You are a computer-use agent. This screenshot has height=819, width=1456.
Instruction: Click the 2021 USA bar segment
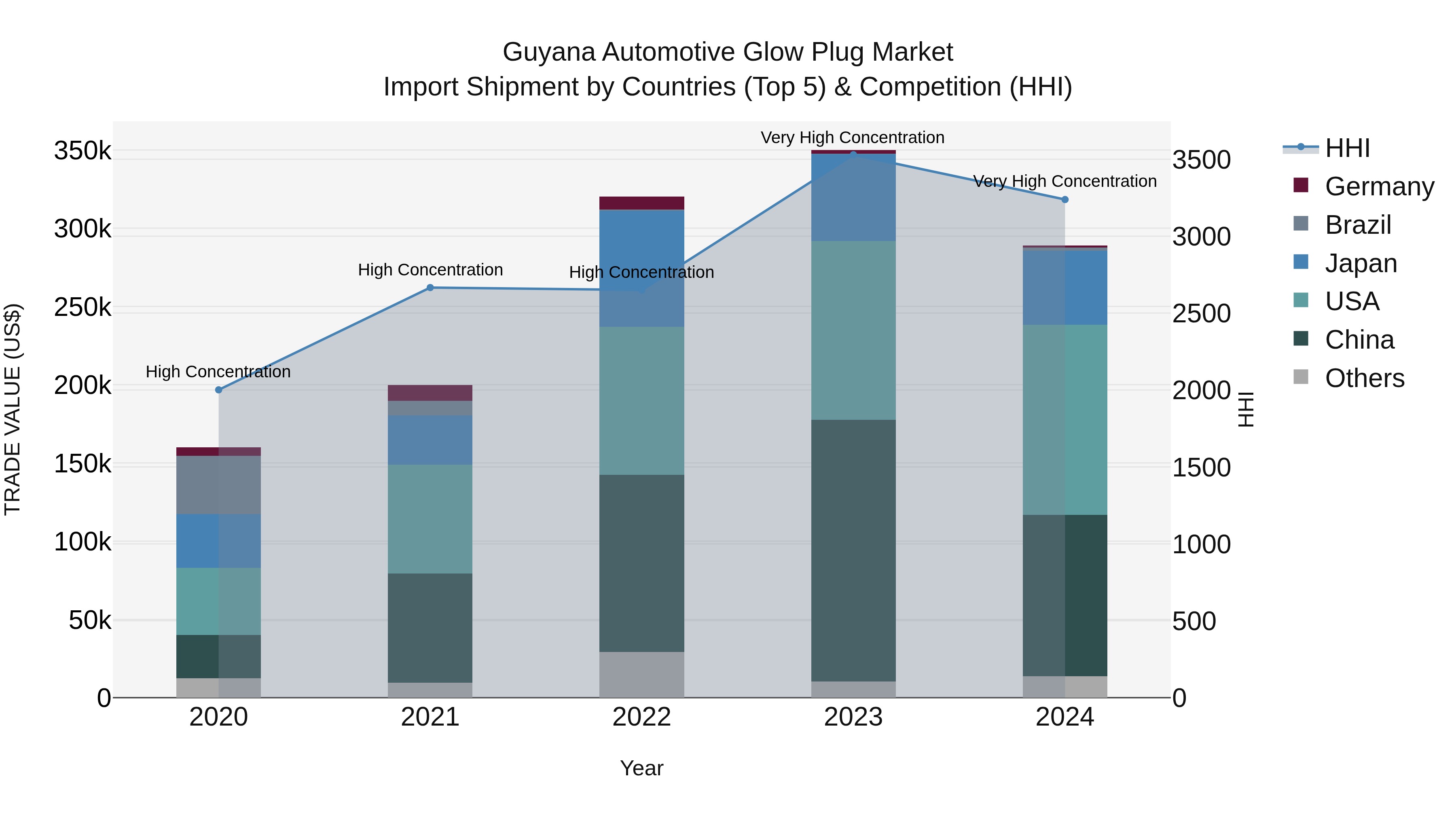430,519
